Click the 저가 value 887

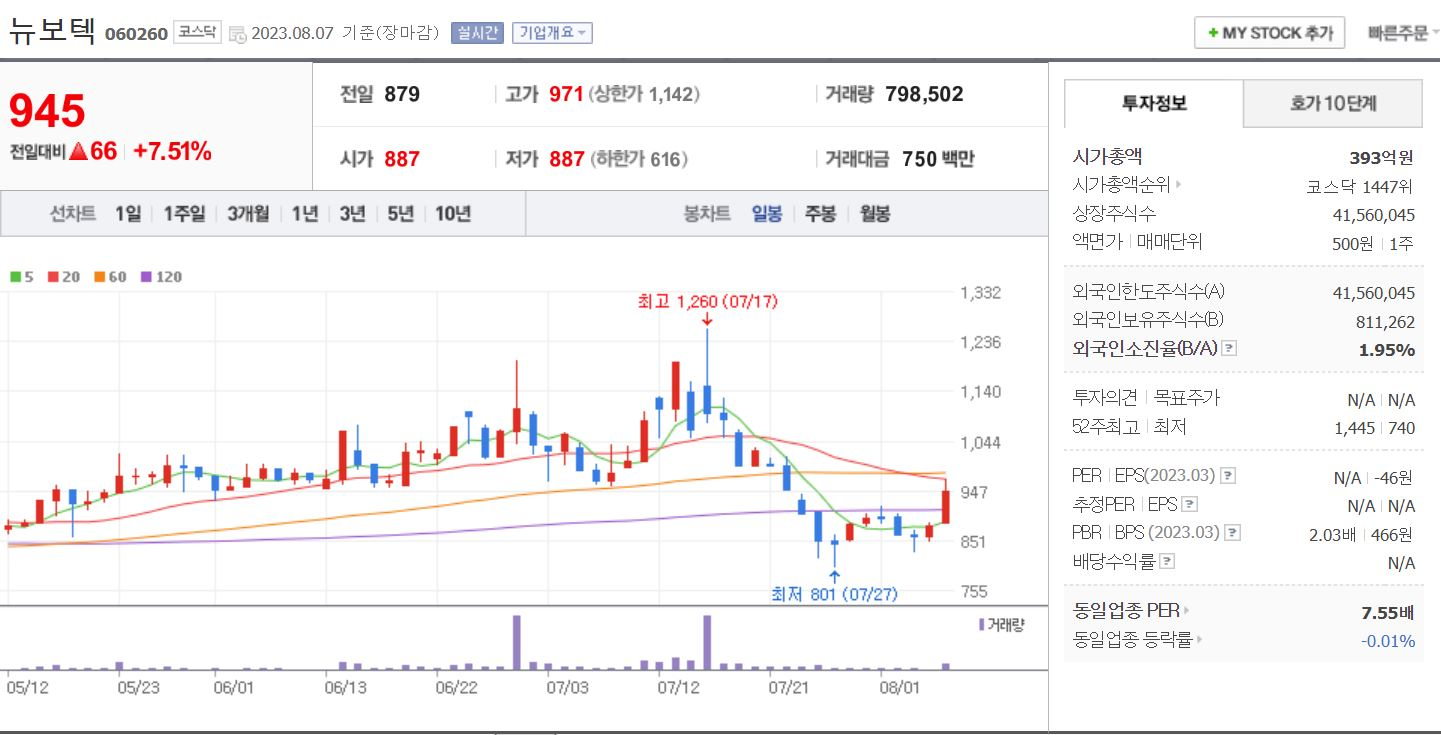click(x=566, y=159)
